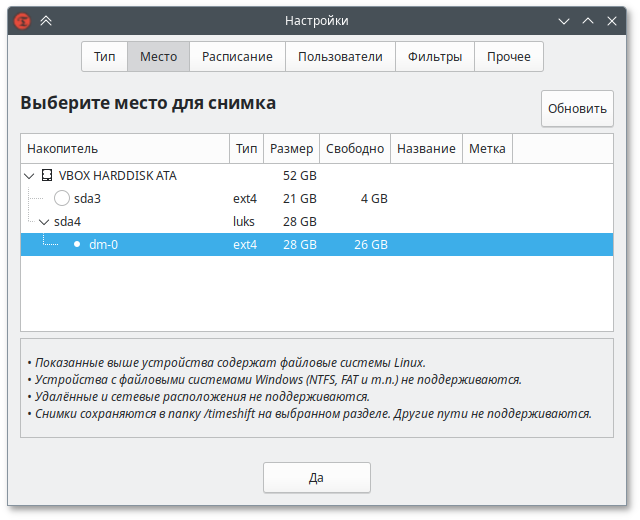The height and width of the screenshot is (520, 640).
Task: Go to the Пользователи tab
Action: (x=340, y=56)
